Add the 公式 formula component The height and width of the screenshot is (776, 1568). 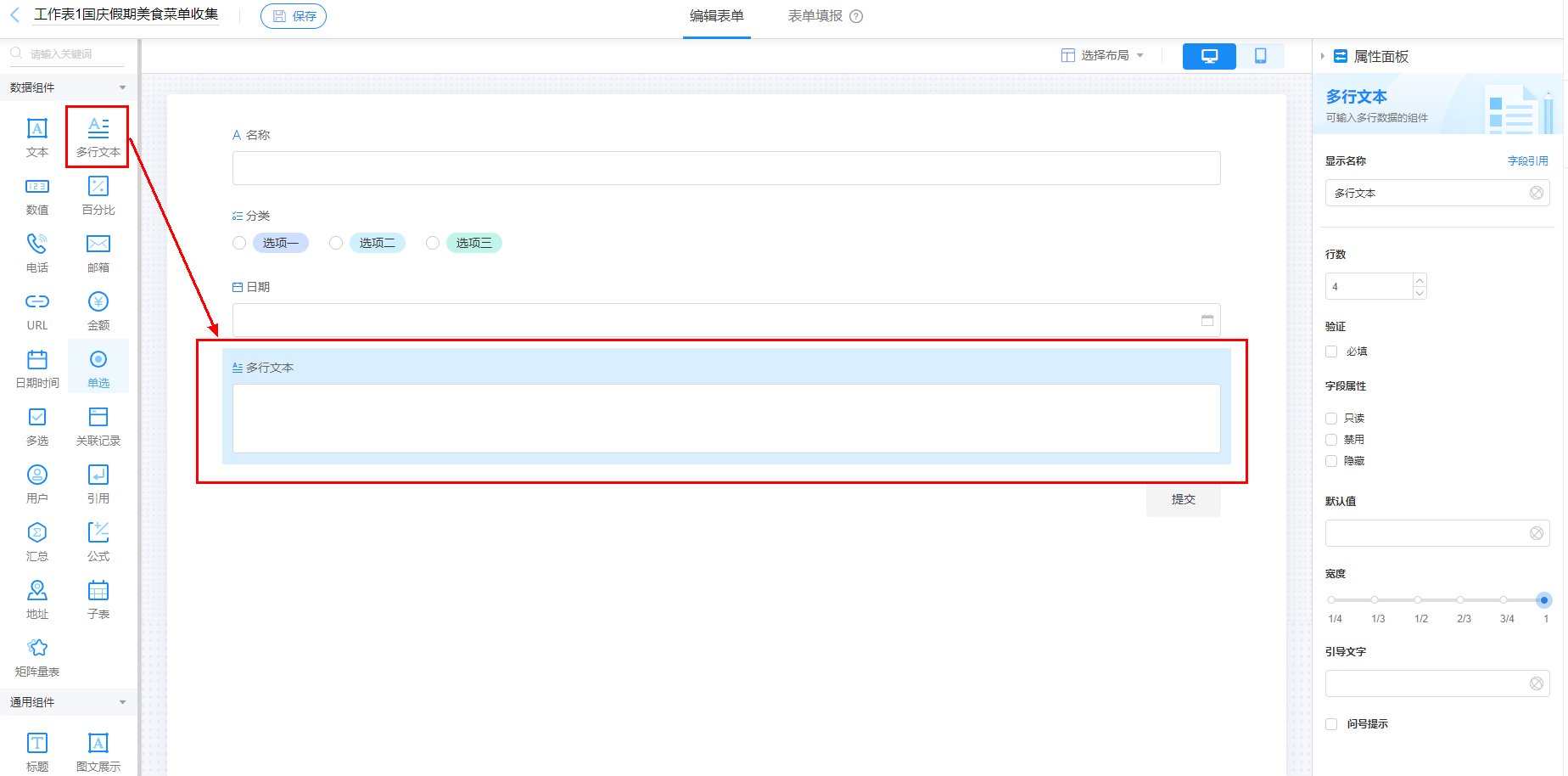(98, 543)
